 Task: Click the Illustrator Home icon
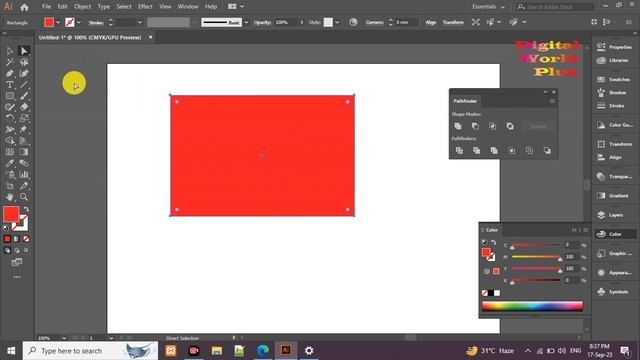(24, 7)
